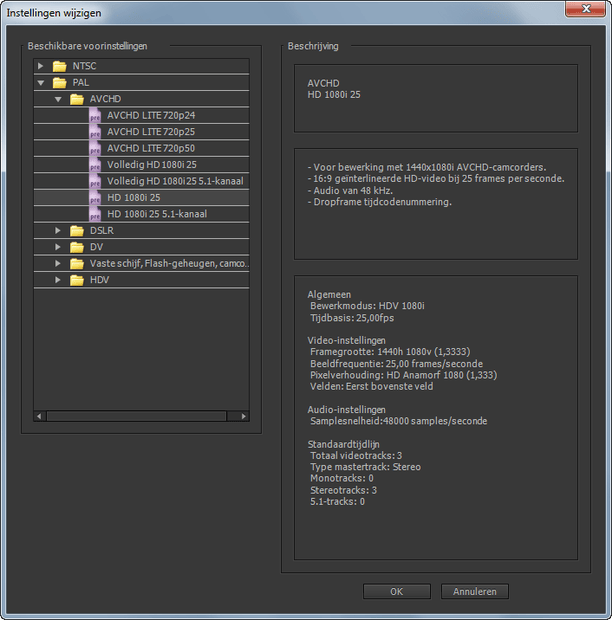Expand the DSLR folder arrow
This screenshot has height=620, width=612.
coord(58,231)
